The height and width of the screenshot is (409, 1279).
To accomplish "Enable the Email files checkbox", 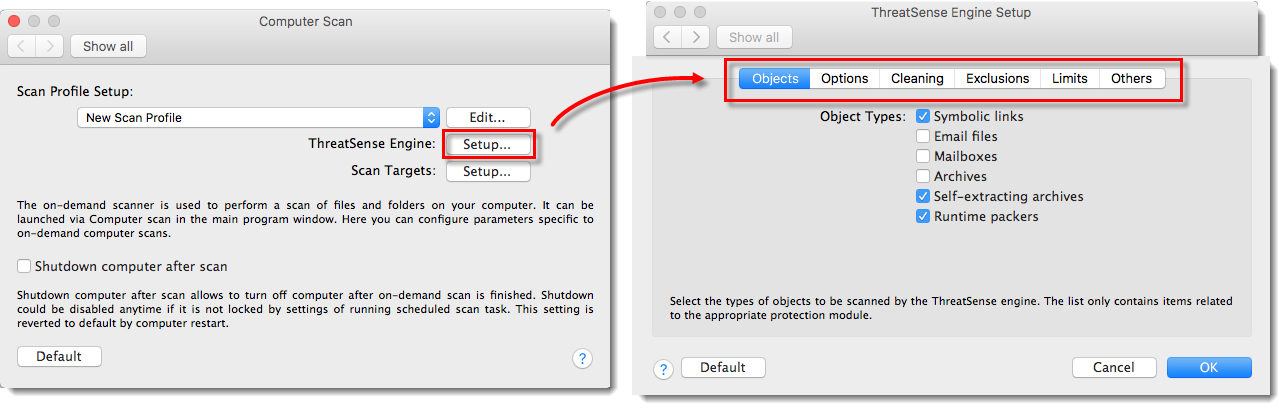I will (x=923, y=136).
